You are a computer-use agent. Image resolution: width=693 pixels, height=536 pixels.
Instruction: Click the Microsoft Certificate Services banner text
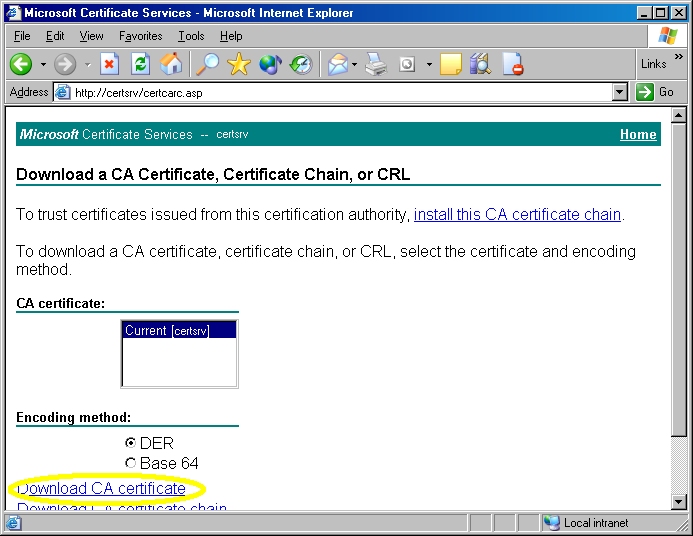106,134
